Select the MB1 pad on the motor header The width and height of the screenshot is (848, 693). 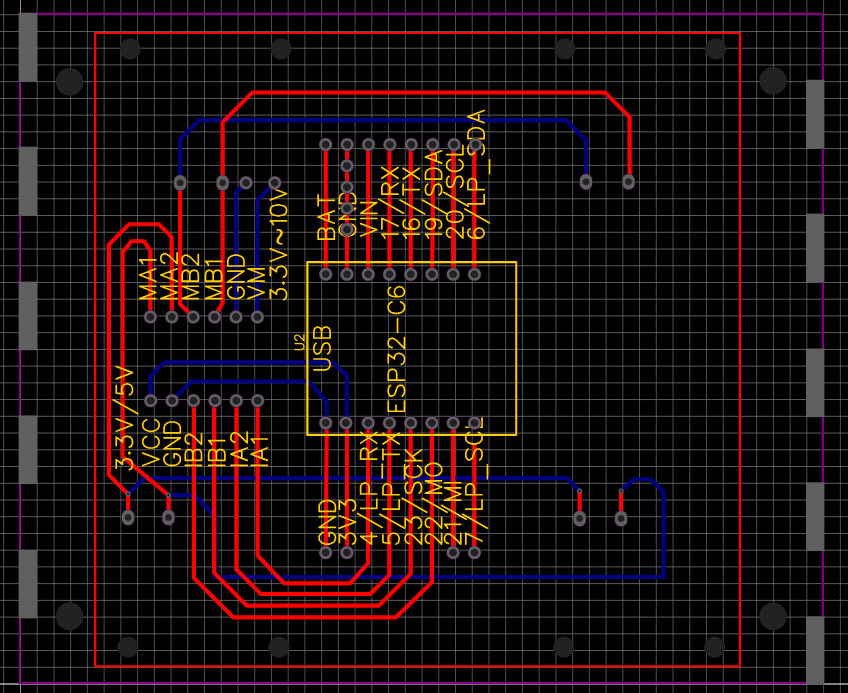pyautogui.click(x=215, y=317)
